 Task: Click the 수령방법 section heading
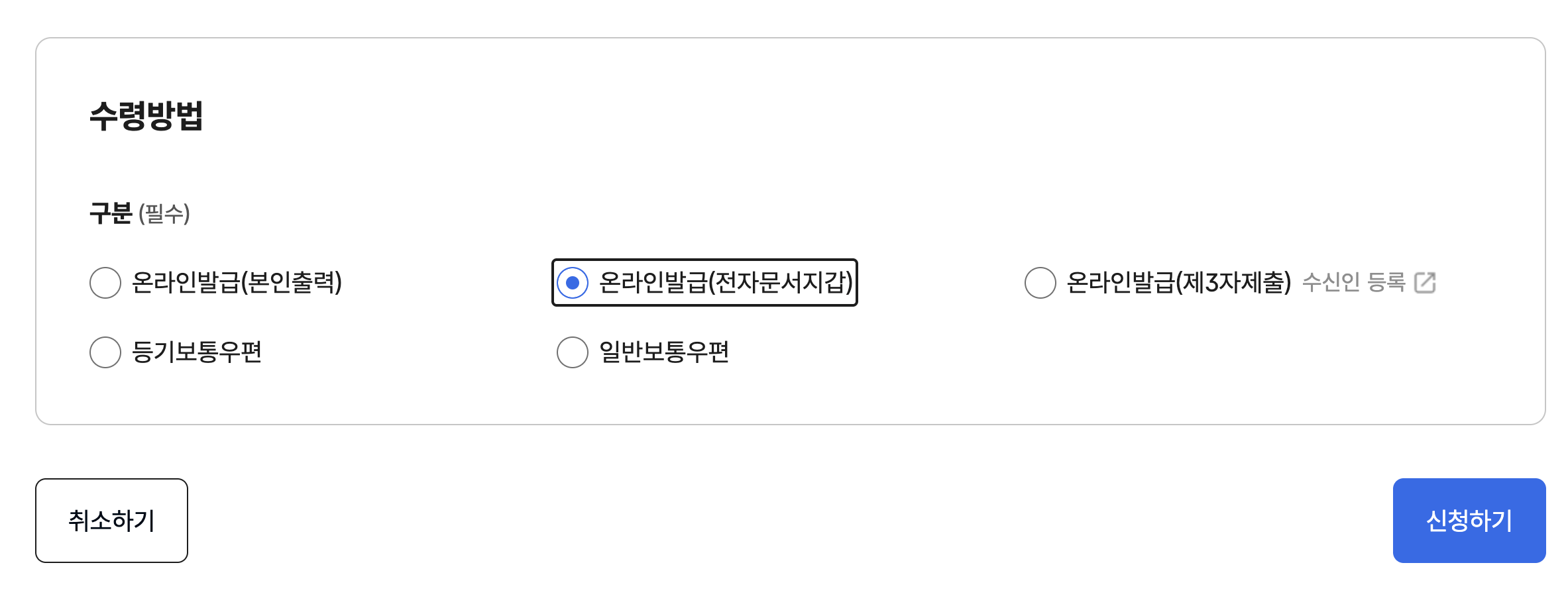pos(146,116)
